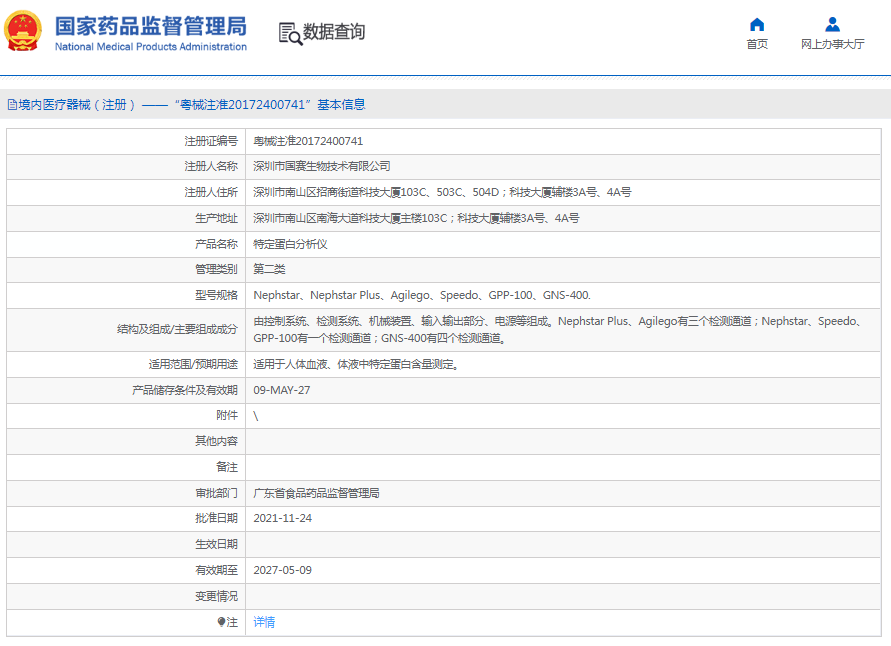Open 网上办事大厅 text link
891x646 pixels.
(832, 44)
